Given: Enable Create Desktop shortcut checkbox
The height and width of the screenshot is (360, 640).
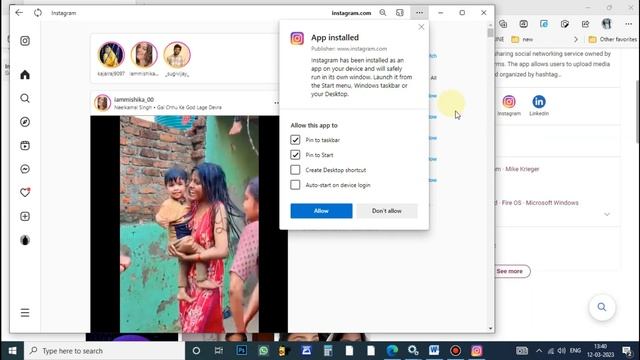Looking at the screenshot, I should click(295, 170).
